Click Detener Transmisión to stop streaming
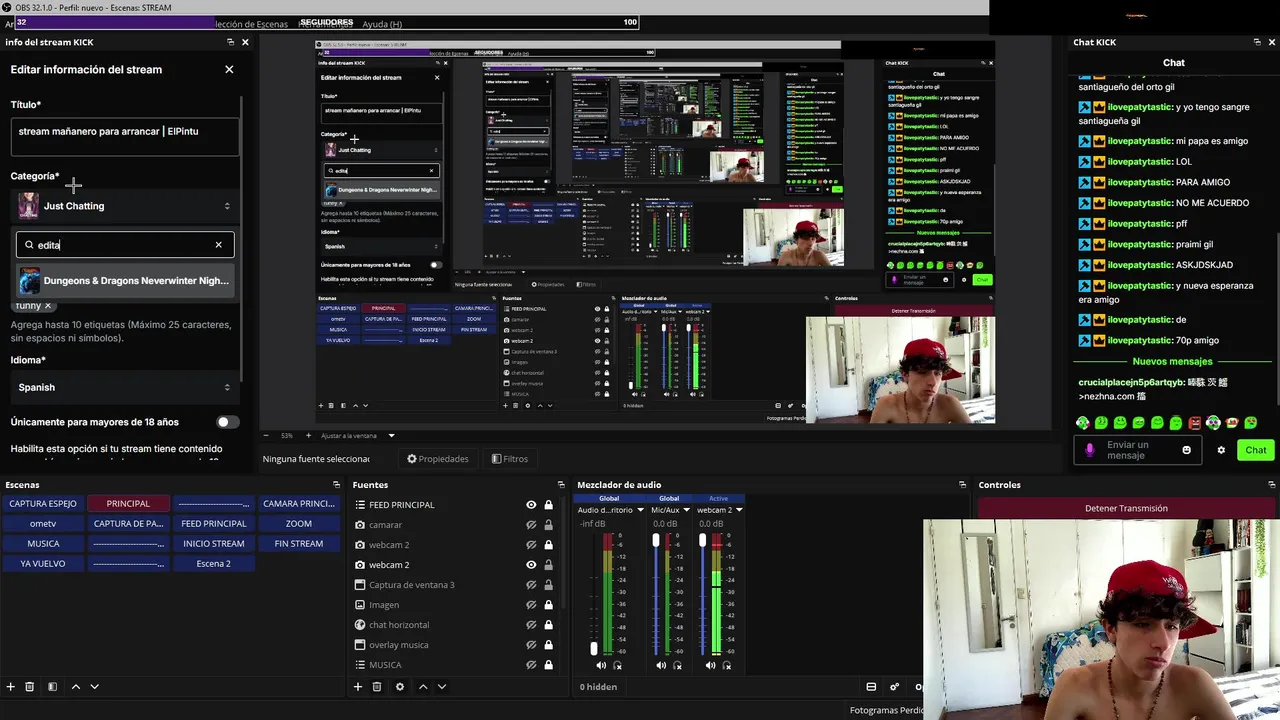 coord(1126,508)
